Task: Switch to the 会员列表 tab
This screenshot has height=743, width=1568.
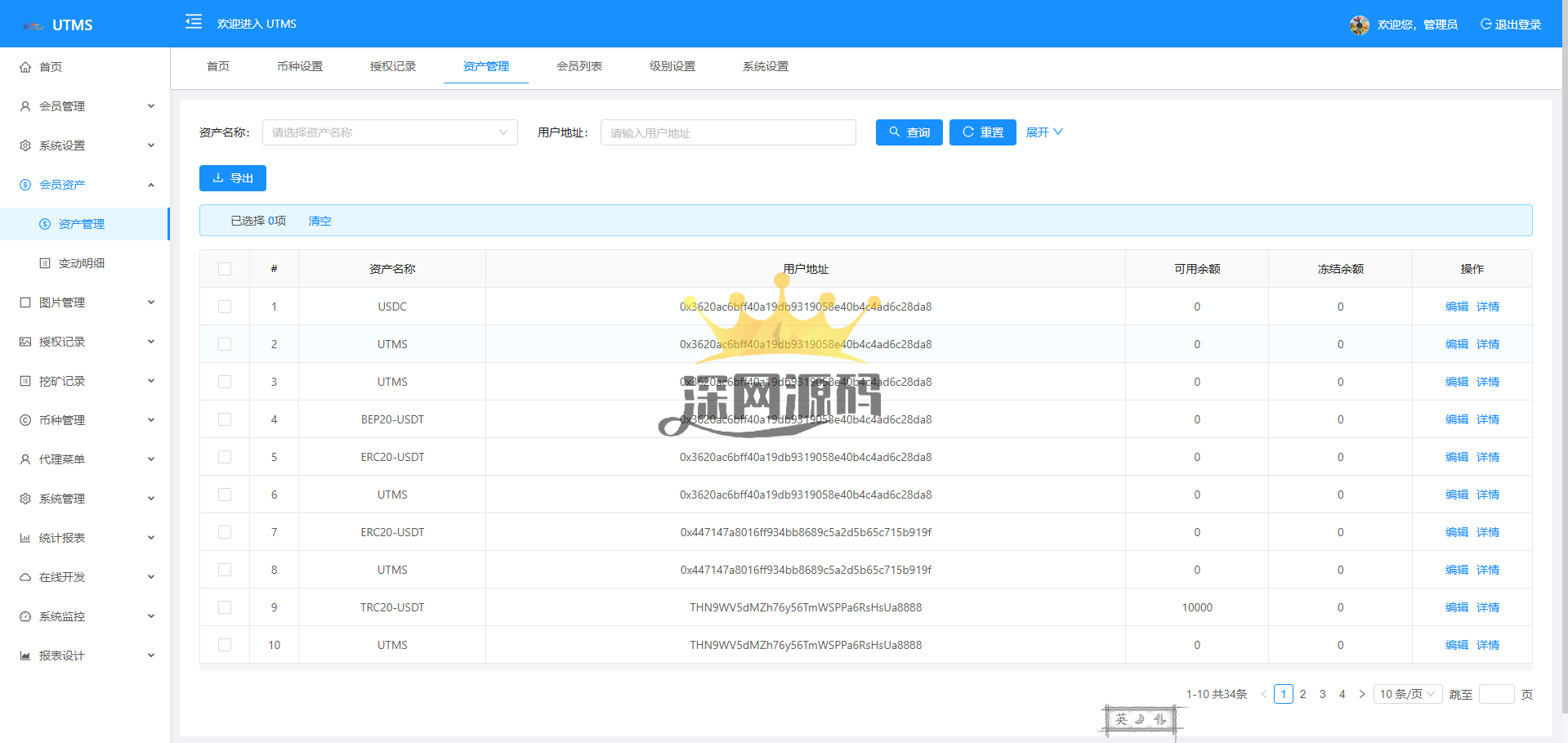Action: click(x=579, y=66)
